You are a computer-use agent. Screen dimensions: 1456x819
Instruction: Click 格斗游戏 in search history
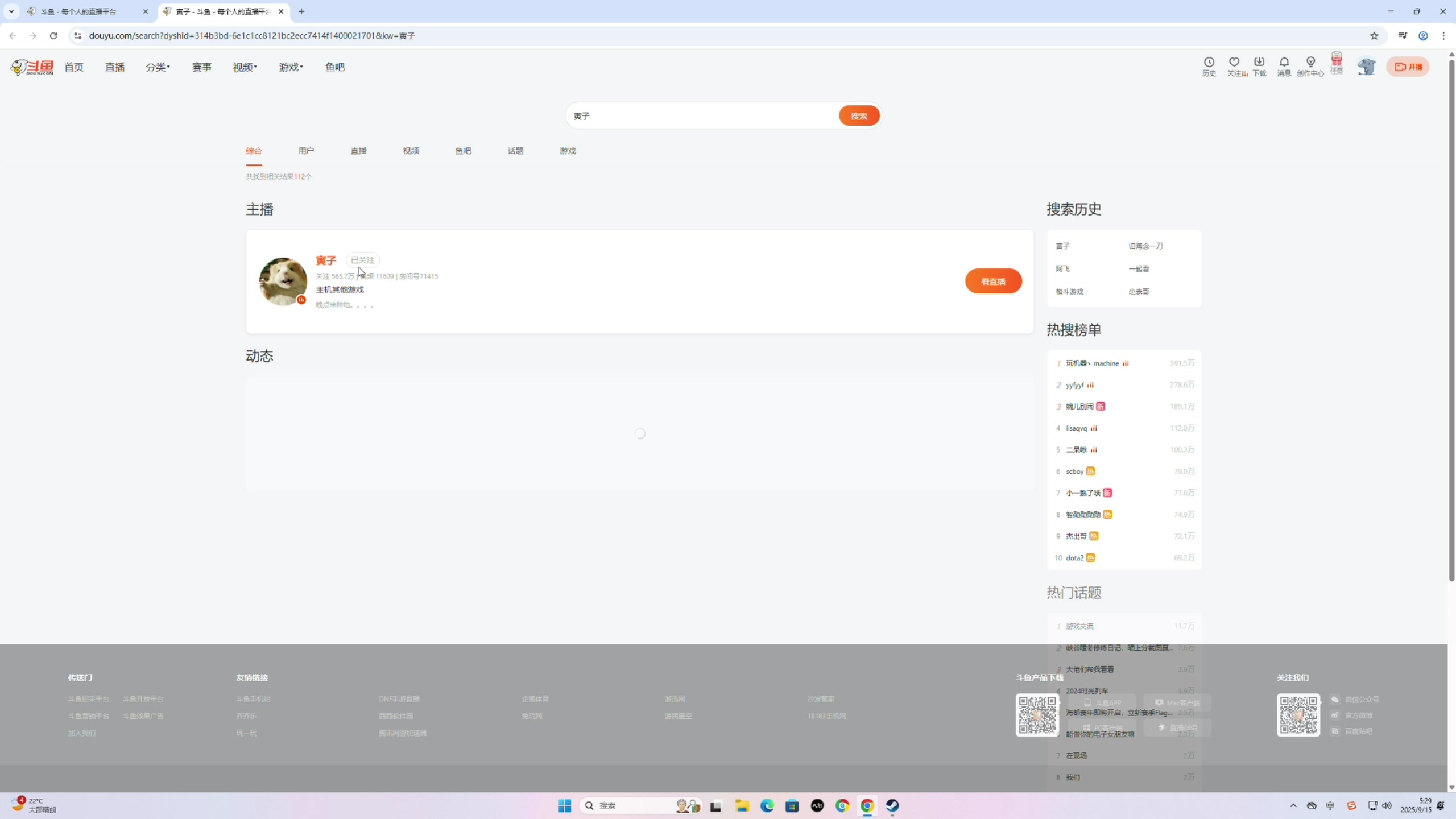click(1069, 292)
